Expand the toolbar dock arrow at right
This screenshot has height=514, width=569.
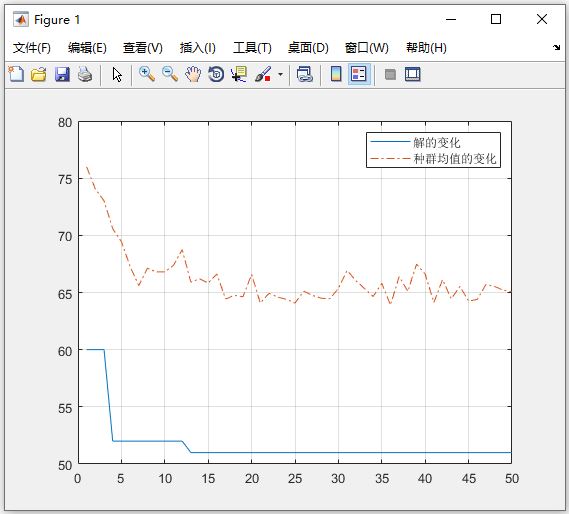pyautogui.click(x=556, y=47)
